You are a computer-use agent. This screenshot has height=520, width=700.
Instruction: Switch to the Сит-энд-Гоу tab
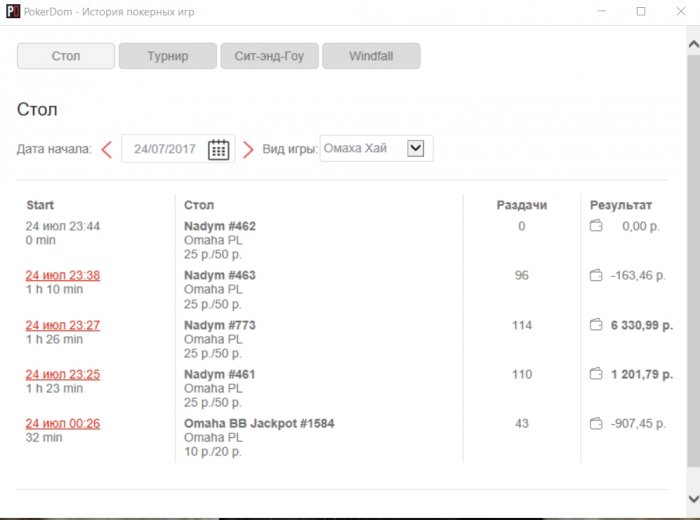point(268,56)
